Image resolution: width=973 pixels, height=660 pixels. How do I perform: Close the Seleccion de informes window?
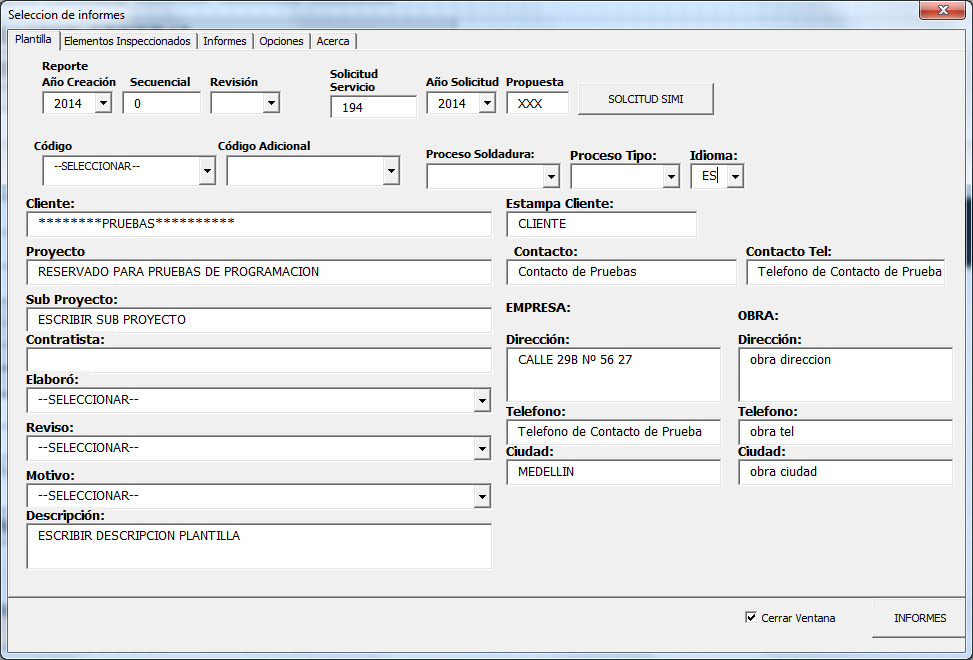941,10
